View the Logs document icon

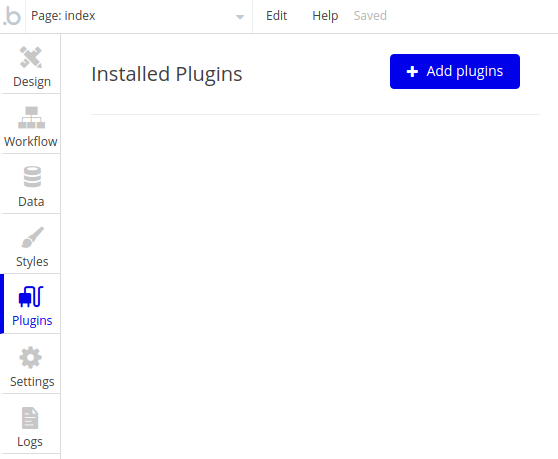tap(30, 418)
